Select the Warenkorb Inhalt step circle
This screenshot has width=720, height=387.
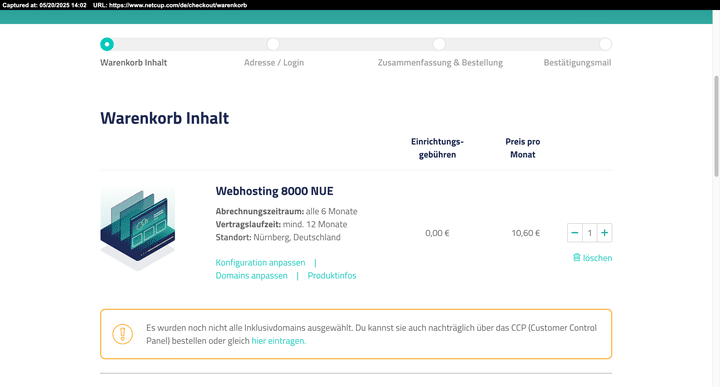click(x=107, y=44)
